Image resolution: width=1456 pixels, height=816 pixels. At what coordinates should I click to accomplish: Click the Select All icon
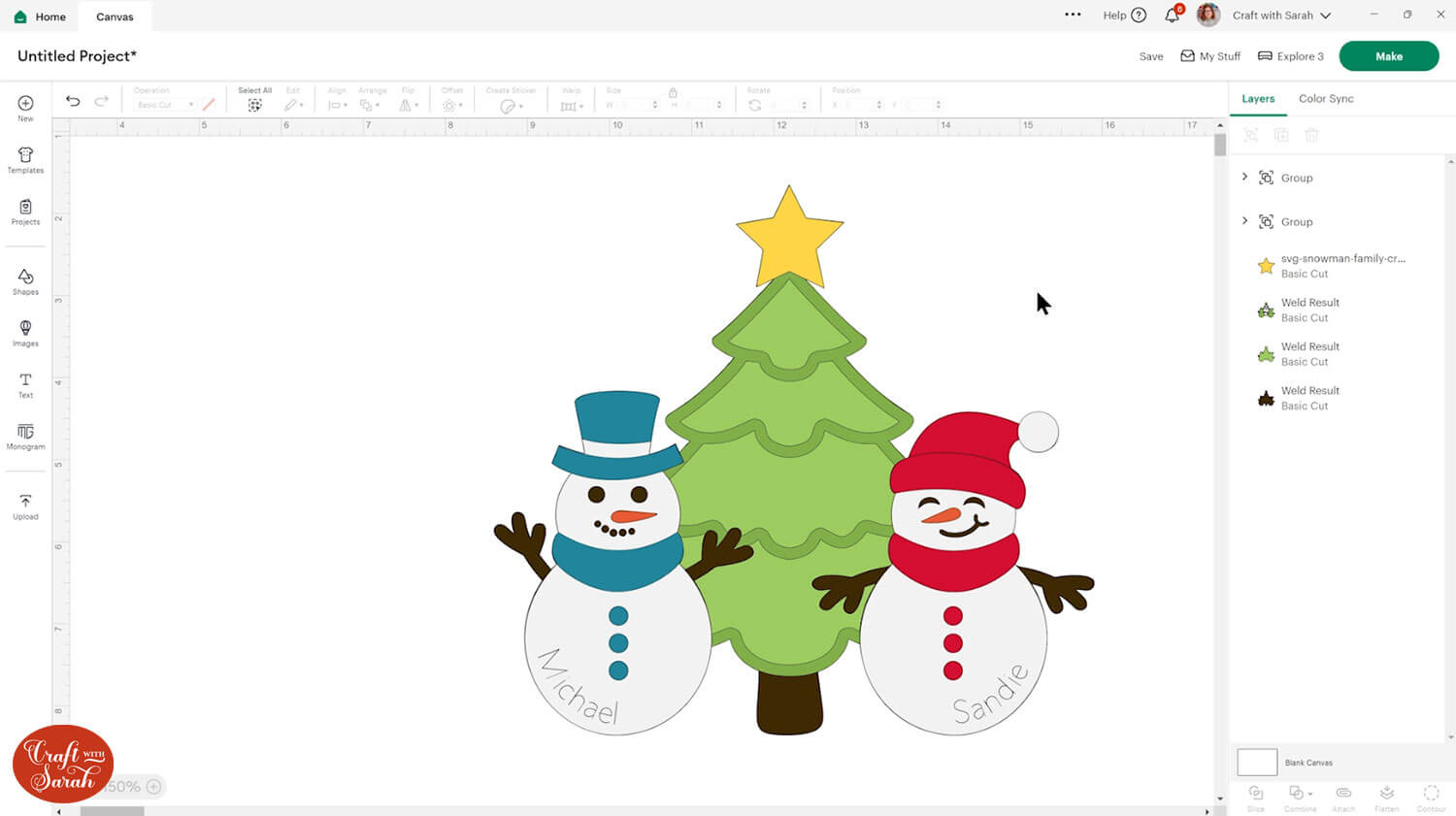coord(254,105)
